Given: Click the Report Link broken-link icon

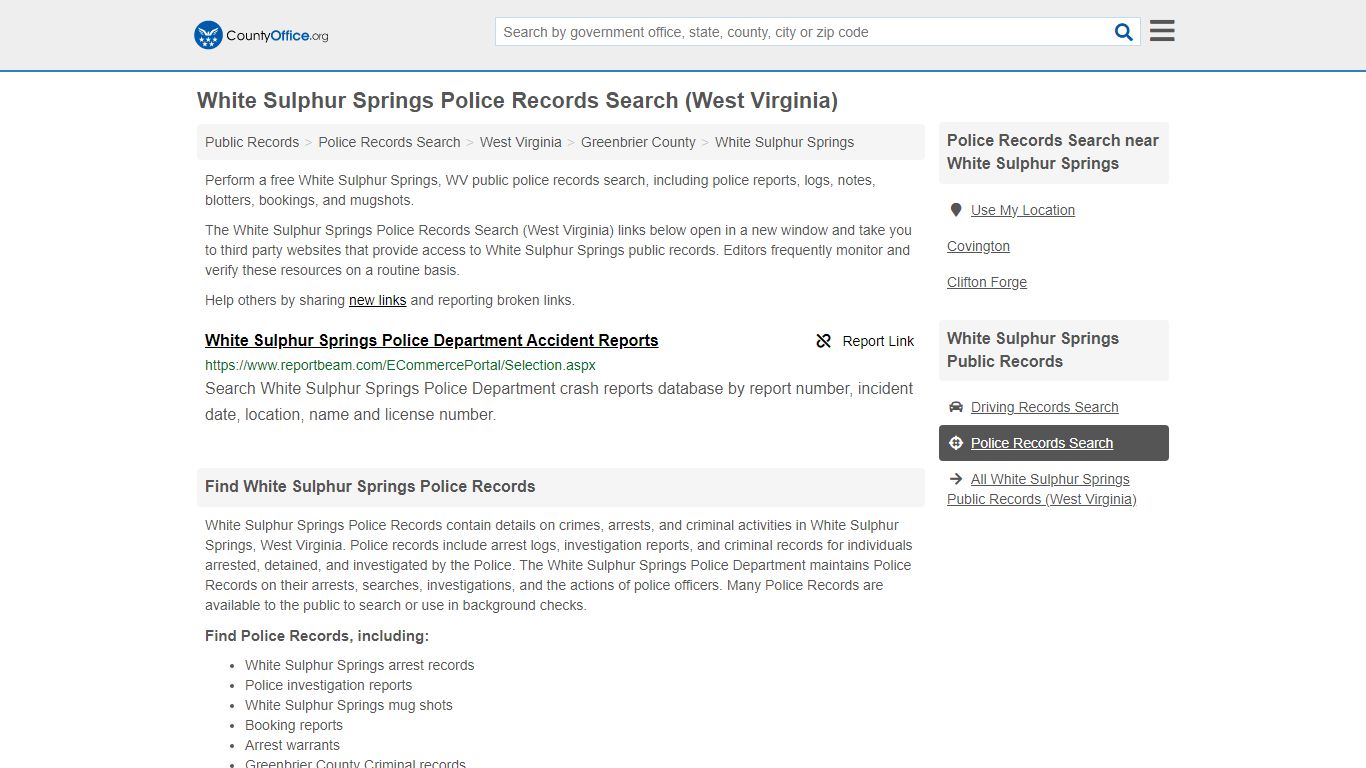Looking at the screenshot, I should 824,341.
